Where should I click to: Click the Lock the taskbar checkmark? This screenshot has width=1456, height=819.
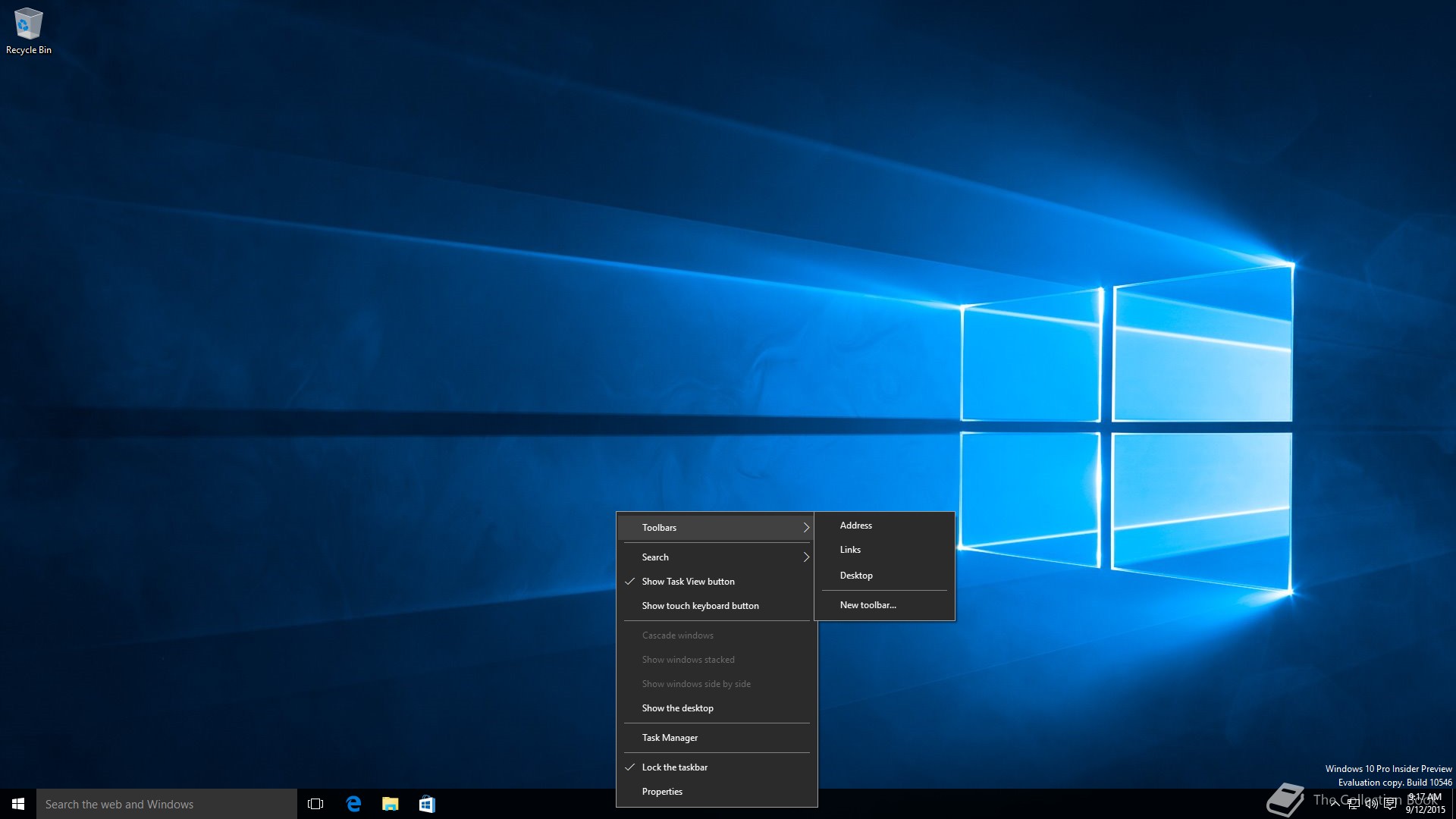629,767
